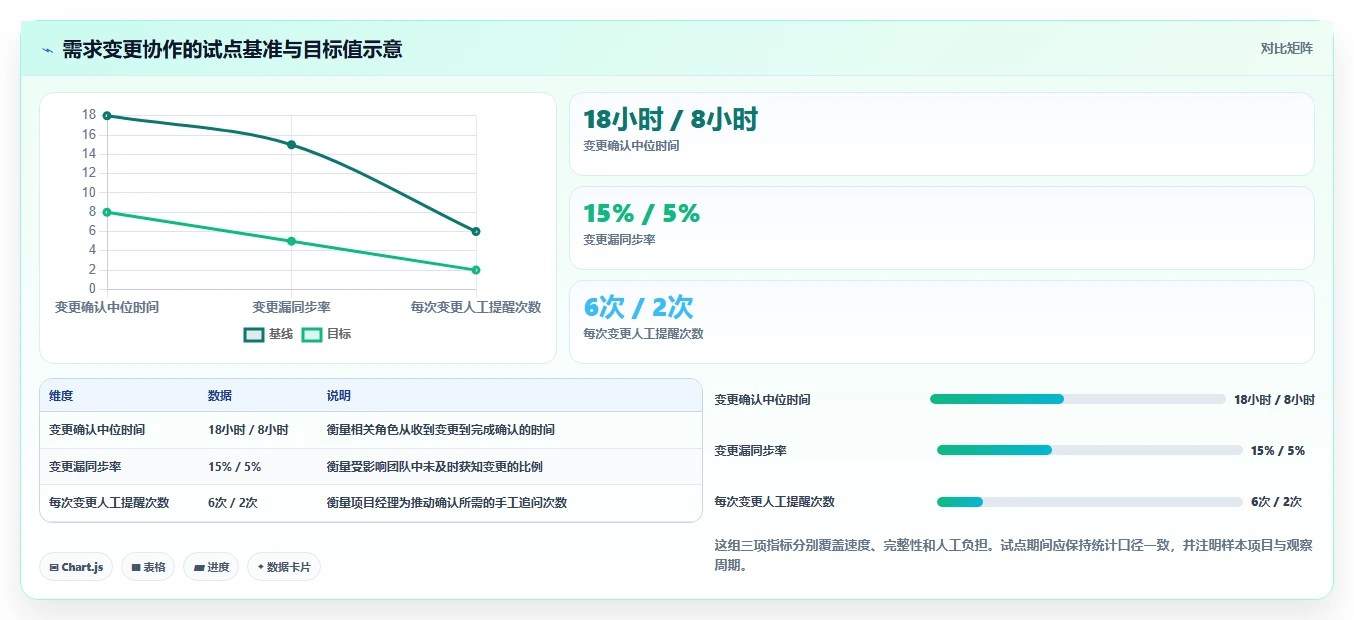The width and height of the screenshot is (1354, 620).
Task: Click the 数据 column header
Action: pos(220,396)
